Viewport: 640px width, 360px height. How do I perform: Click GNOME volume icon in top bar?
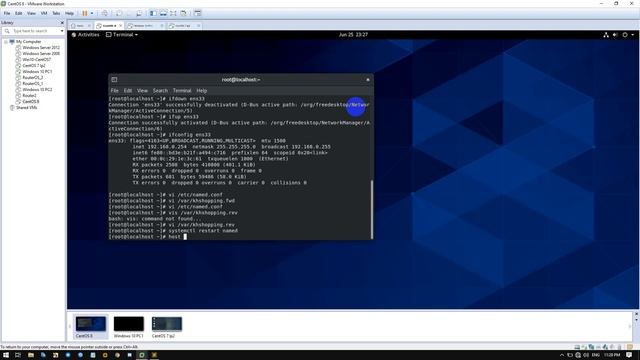coord(615,35)
